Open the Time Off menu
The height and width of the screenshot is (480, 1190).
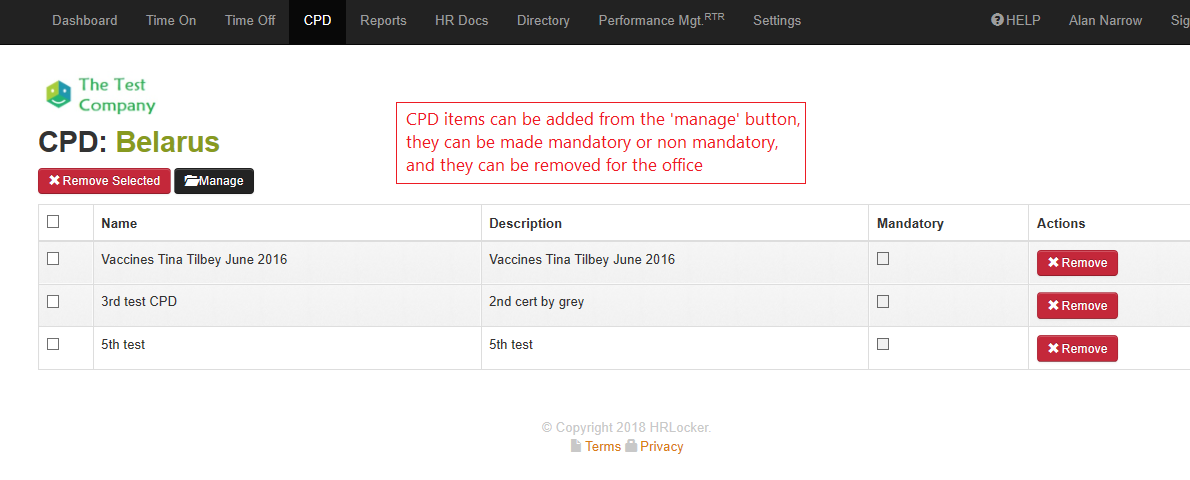point(250,20)
